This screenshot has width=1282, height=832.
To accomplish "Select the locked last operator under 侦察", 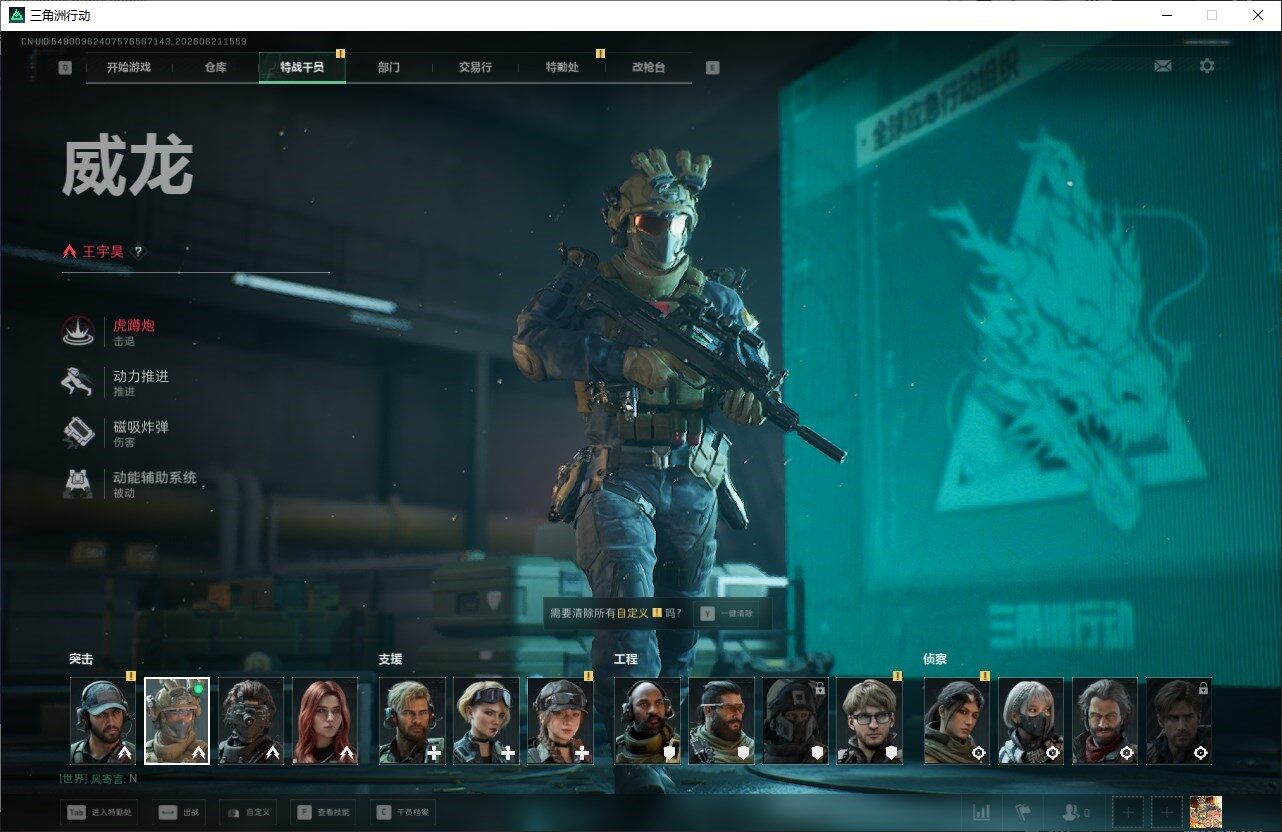I will [1179, 721].
